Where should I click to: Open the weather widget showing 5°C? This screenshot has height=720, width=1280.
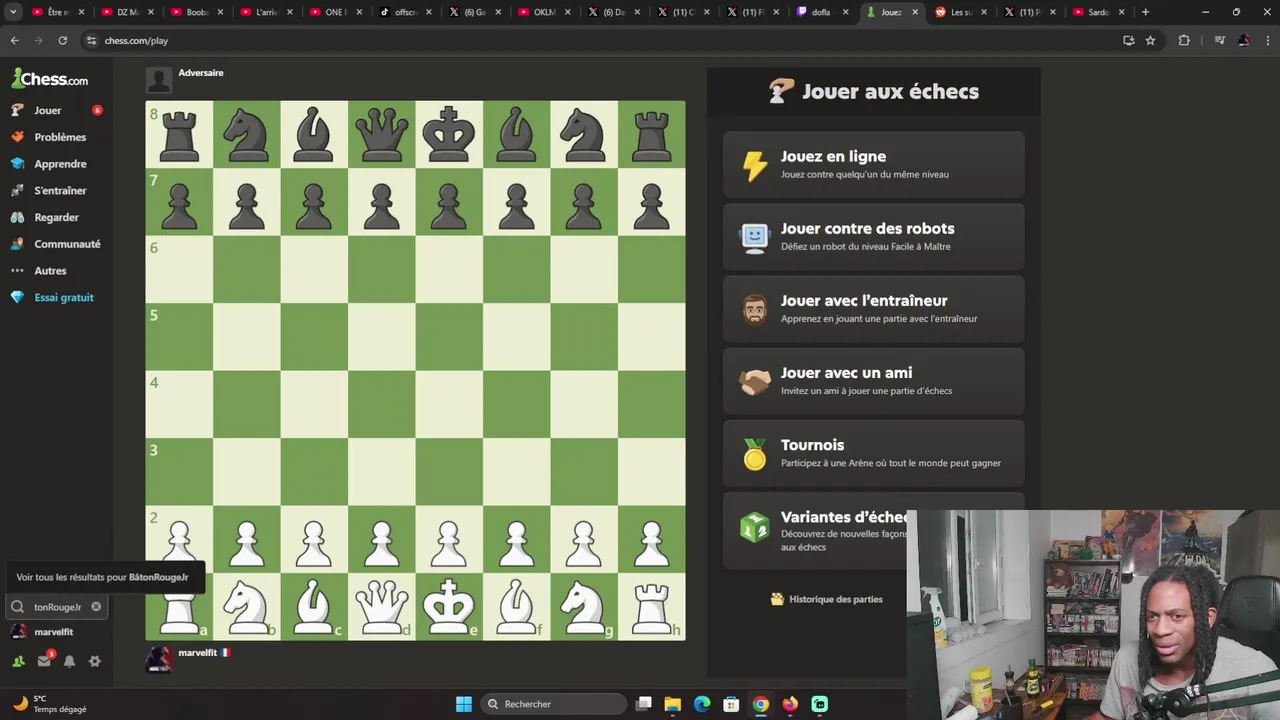(50, 704)
